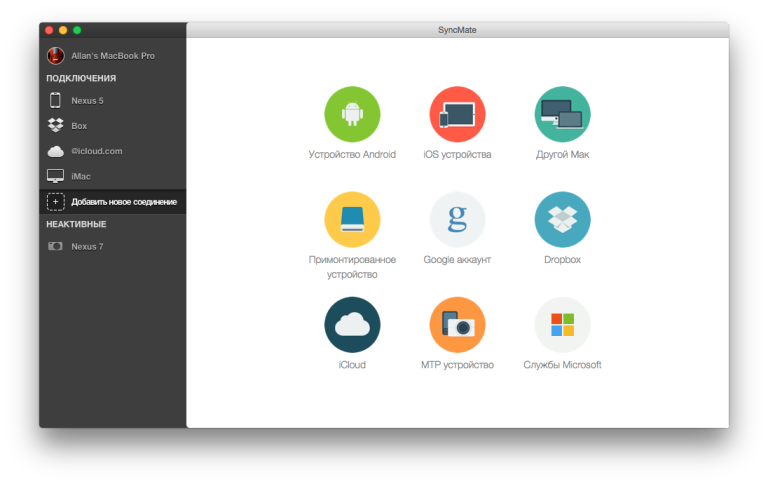Choose the Службы Microsoft icon
The width and height of the screenshot is (768, 484).
[x=562, y=324]
